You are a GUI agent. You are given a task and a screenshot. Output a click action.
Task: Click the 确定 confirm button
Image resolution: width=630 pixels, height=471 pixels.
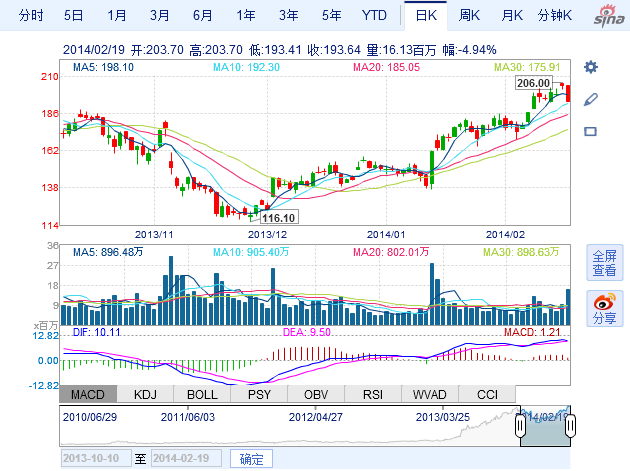[251, 459]
